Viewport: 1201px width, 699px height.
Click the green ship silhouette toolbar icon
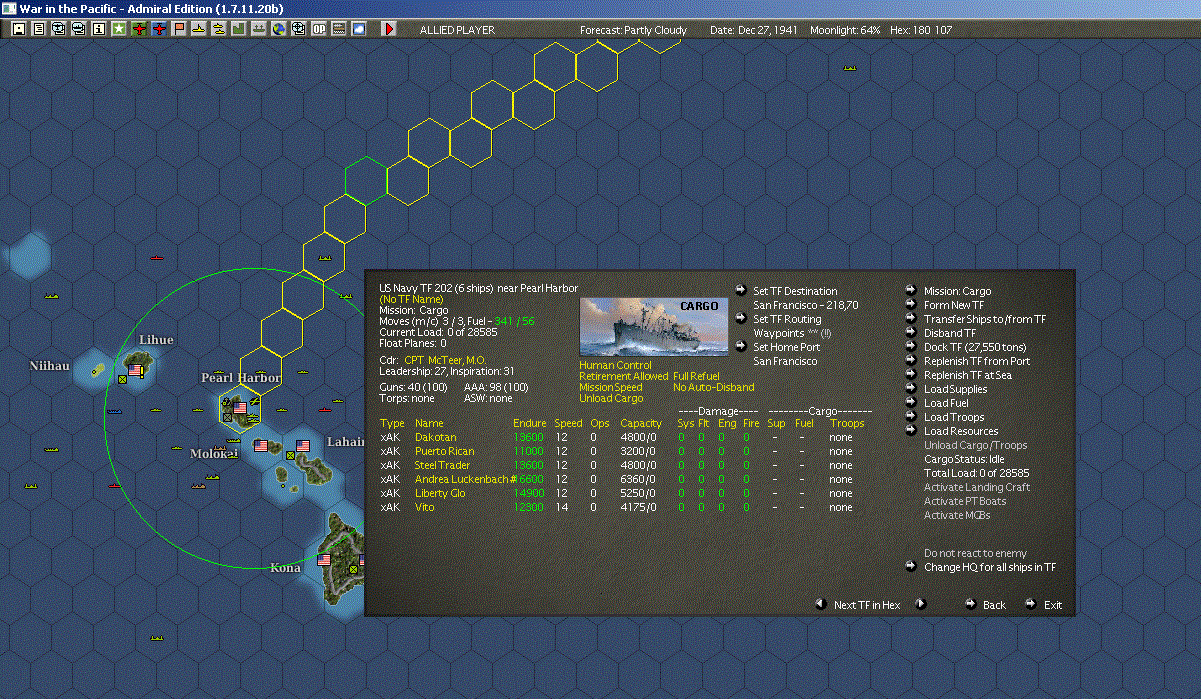(x=258, y=29)
